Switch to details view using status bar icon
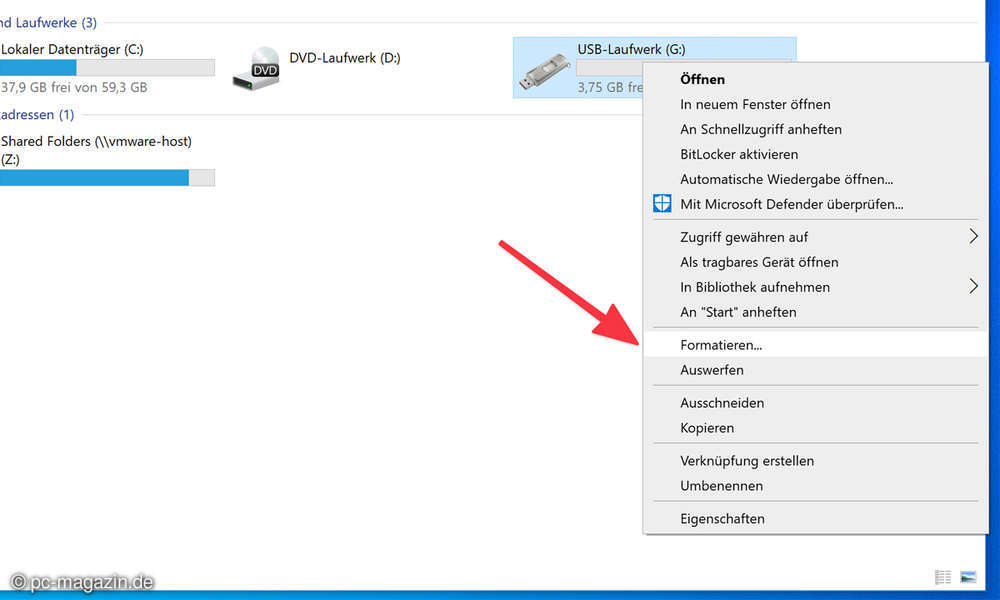This screenshot has height=600, width=1000. point(942,577)
